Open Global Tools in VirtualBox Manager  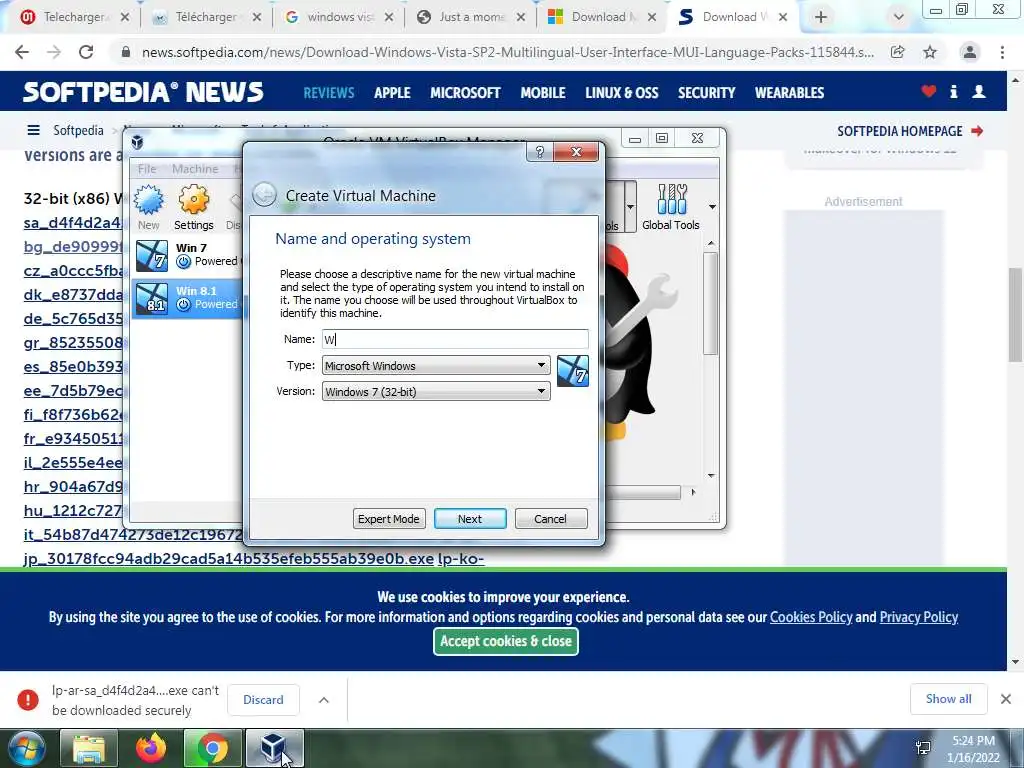pyautogui.click(x=671, y=208)
